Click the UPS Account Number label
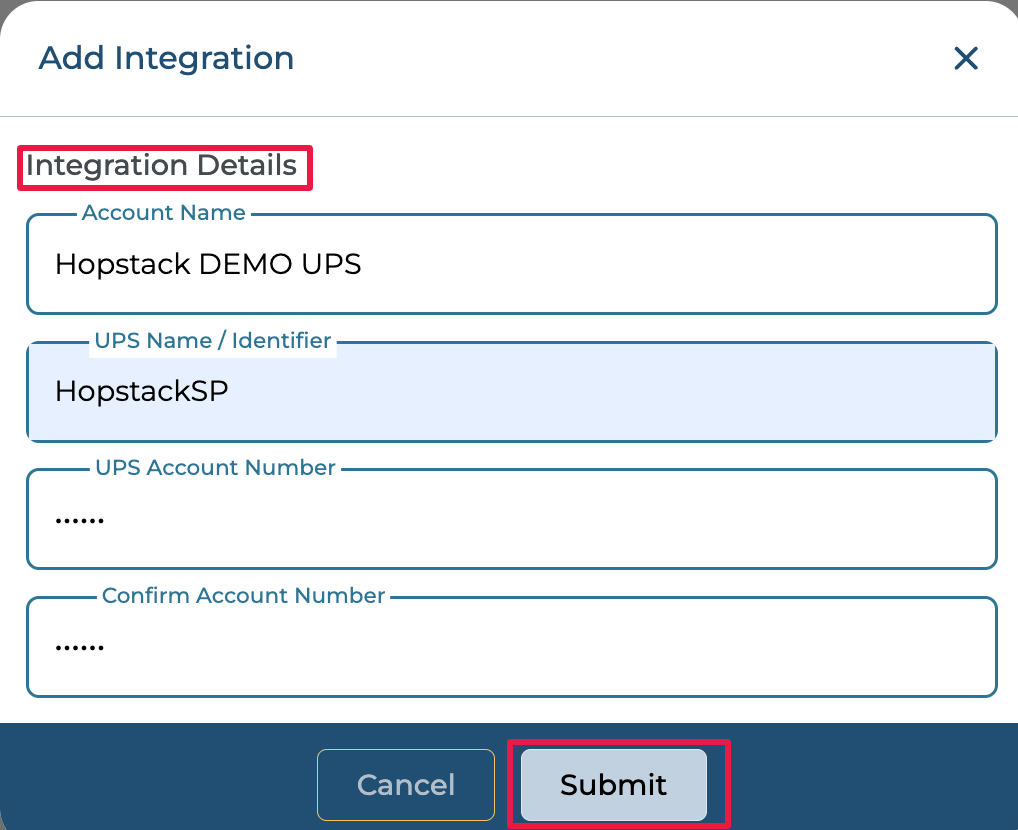The width and height of the screenshot is (1018, 830). pos(215,468)
